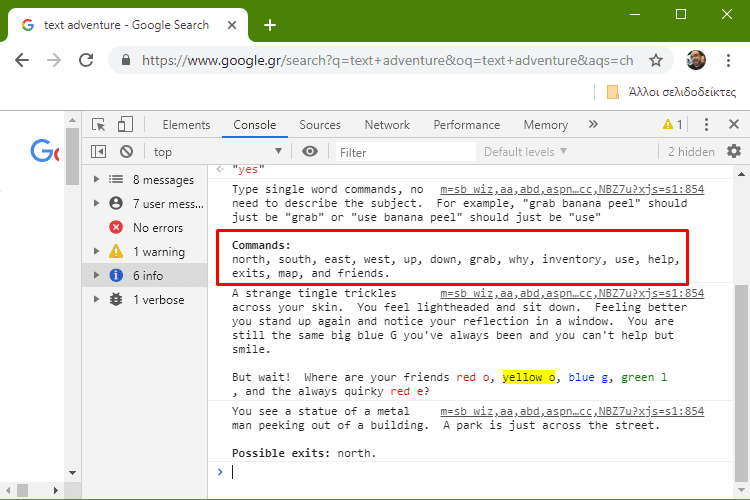
Task: Select 8 messages sidebar text
Action: (x=164, y=180)
